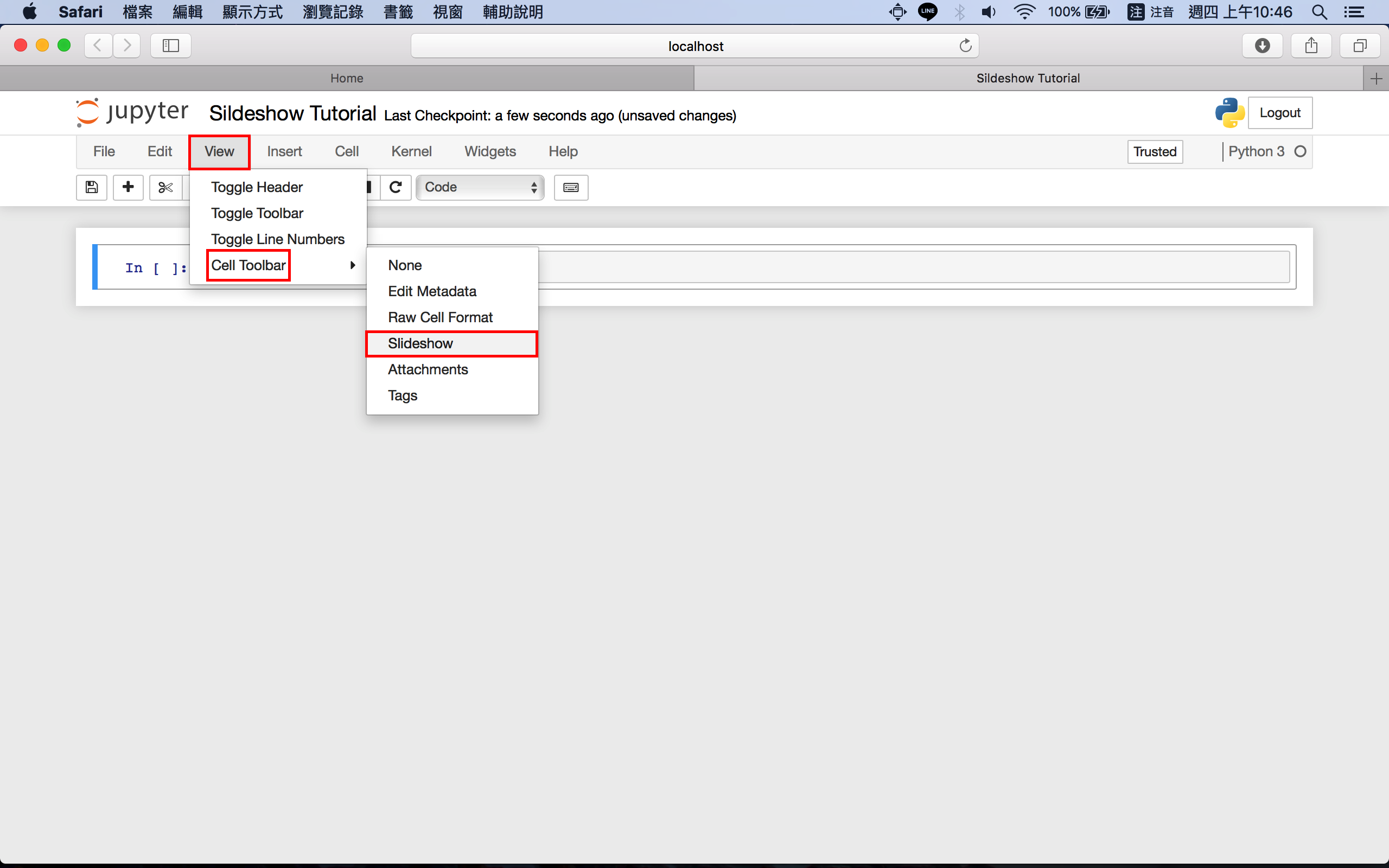Expand the Cell Toolbar submenu
This screenshot has width=1389, height=868.
tap(249, 265)
